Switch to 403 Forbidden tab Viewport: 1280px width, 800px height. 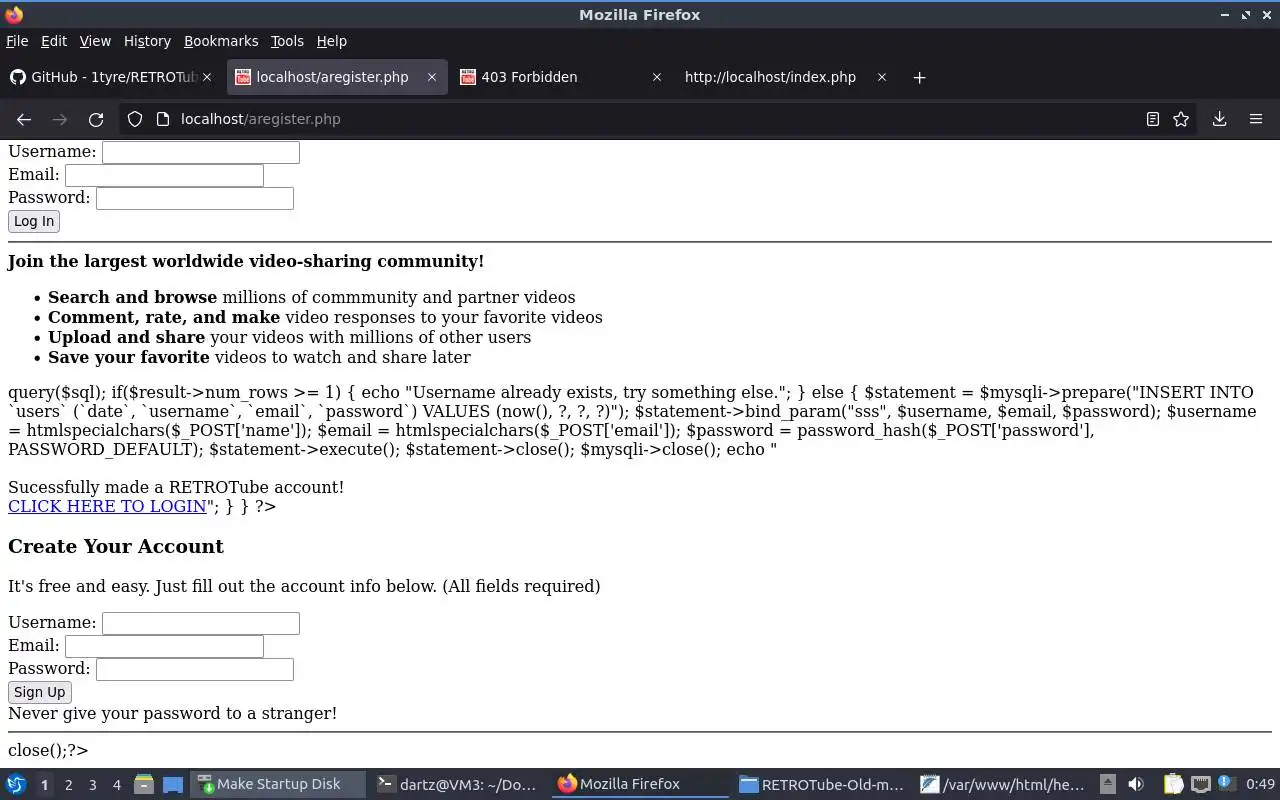pyautogui.click(x=561, y=77)
